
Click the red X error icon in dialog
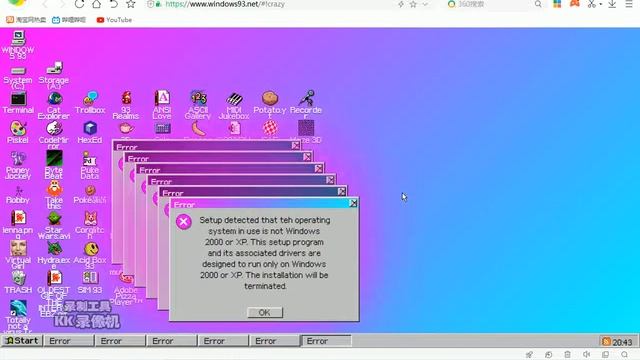[184, 222]
